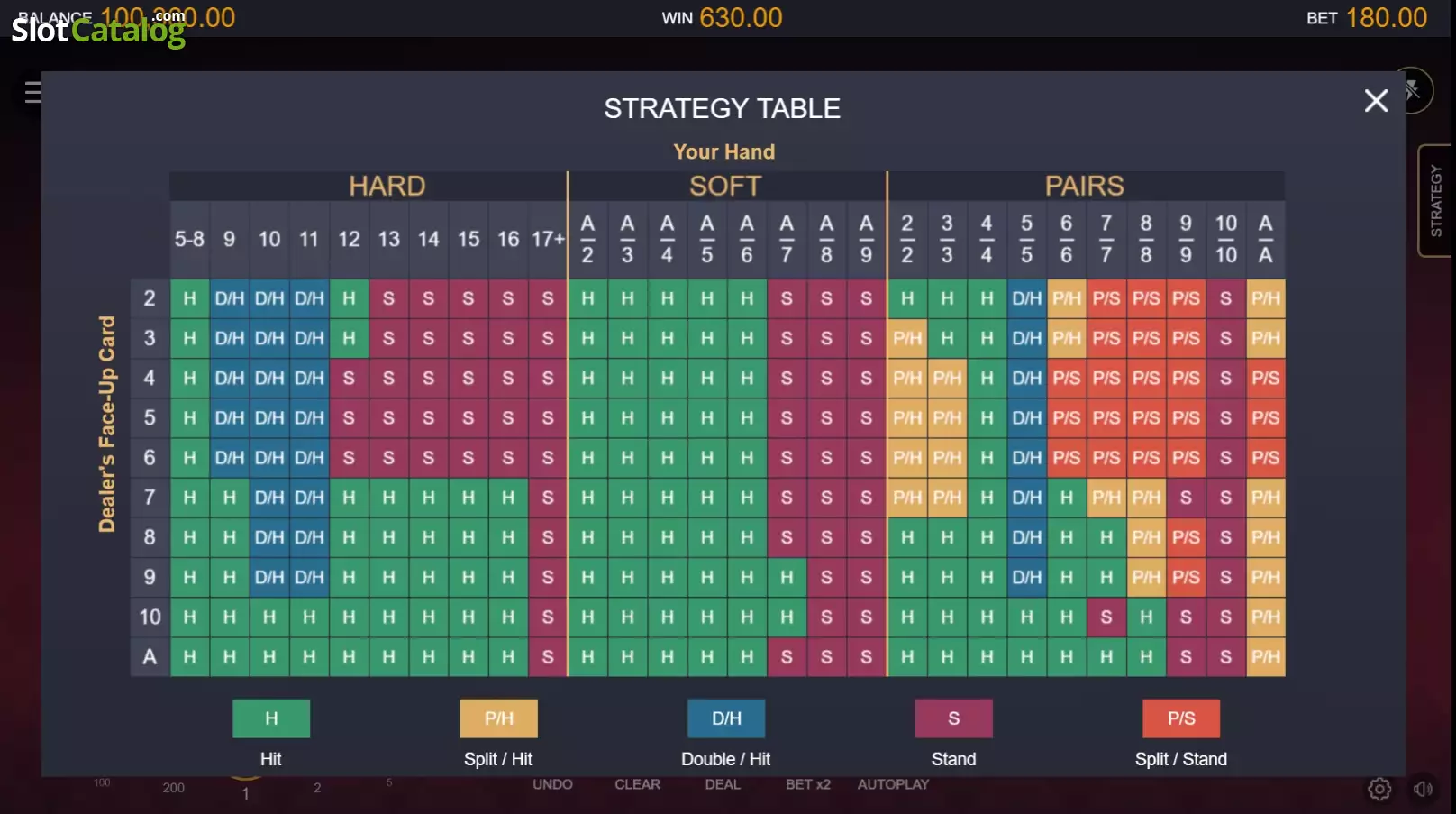Screen dimensions: 1456x814
Task: Close the Strategy Table overlay
Action: click(1376, 100)
